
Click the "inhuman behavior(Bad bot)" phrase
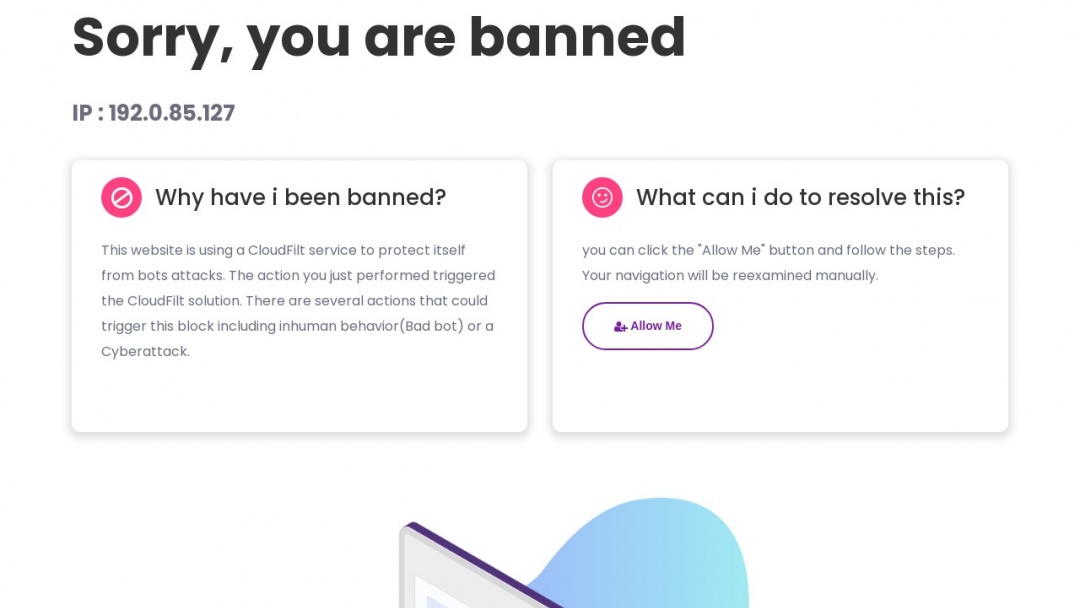(x=372, y=326)
